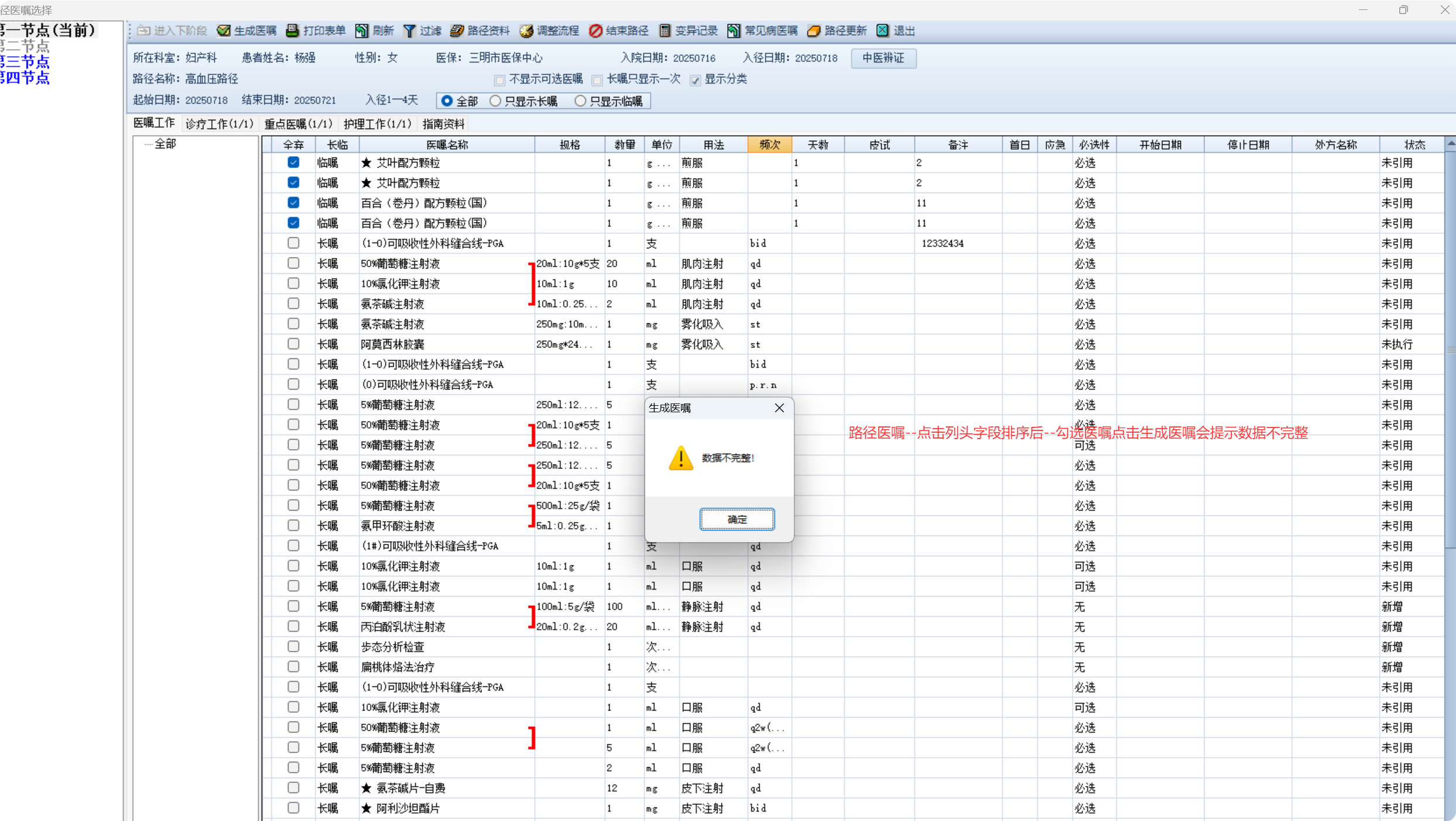
Task: Click the 退出 exit icon
Action: pyautogui.click(x=883, y=31)
